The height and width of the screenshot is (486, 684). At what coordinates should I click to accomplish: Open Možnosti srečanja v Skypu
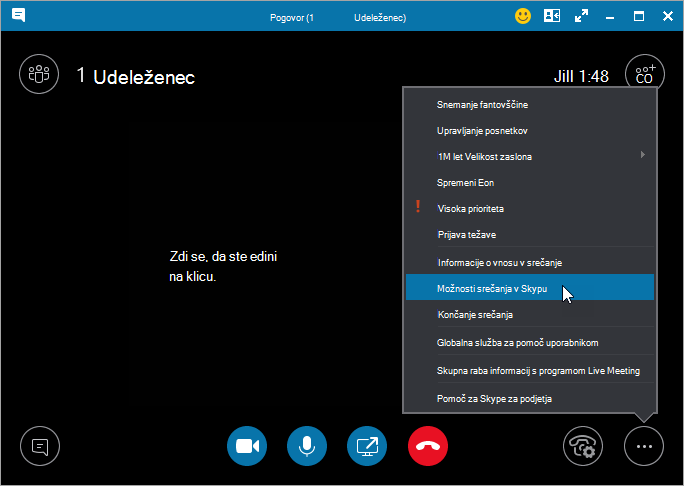(x=530, y=287)
